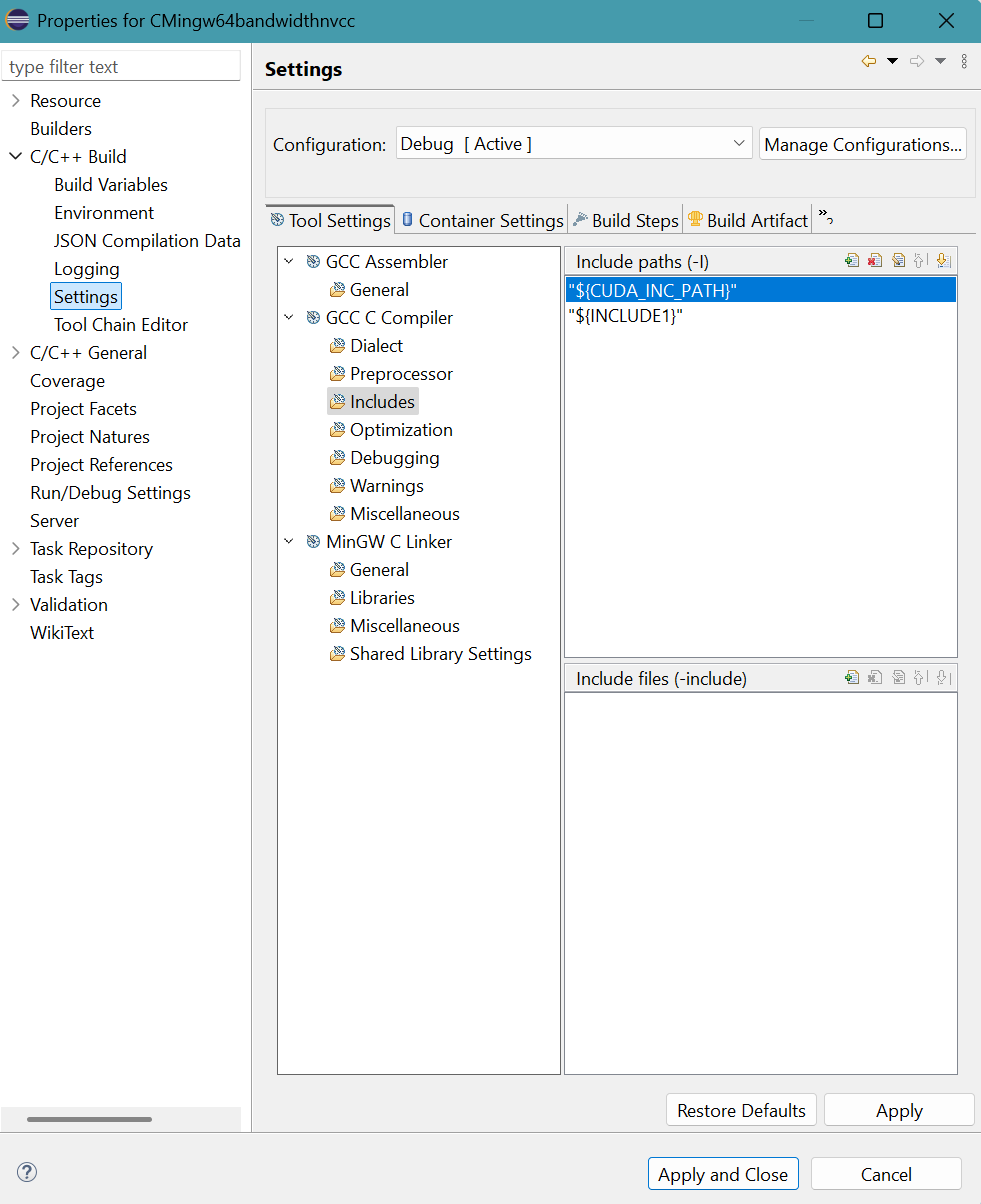Collapse the C/C++ Build tree node
This screenshot has height=1204, width=981.
[15, 157]
